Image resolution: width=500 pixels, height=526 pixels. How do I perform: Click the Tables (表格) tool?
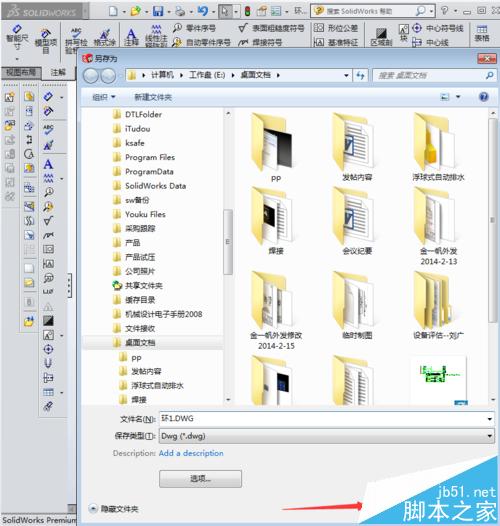coord(482,33)
